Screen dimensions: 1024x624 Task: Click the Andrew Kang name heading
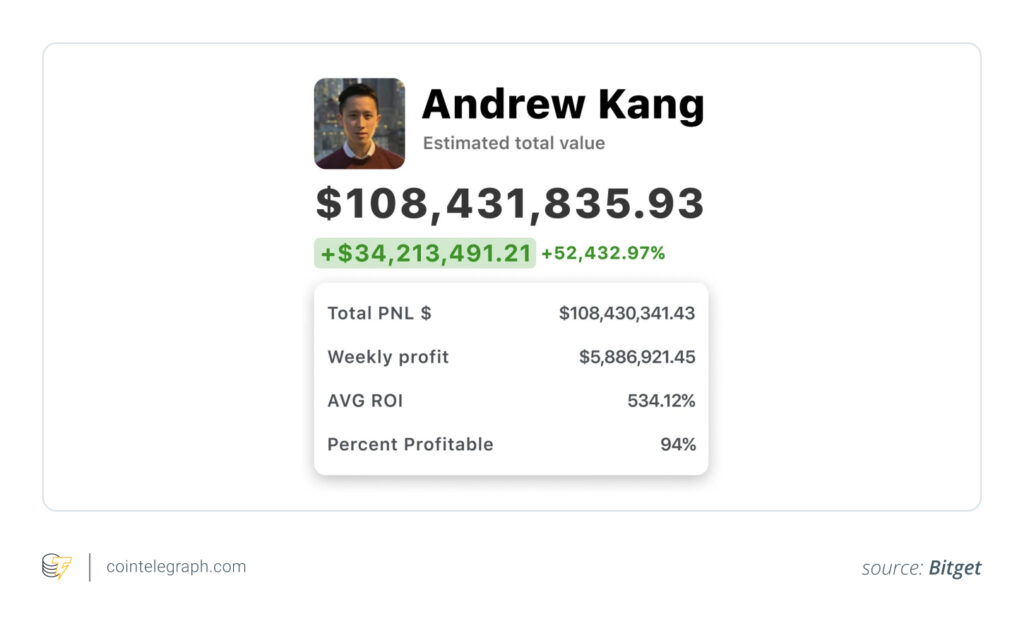pyautogui.click(x=563, y=105)
